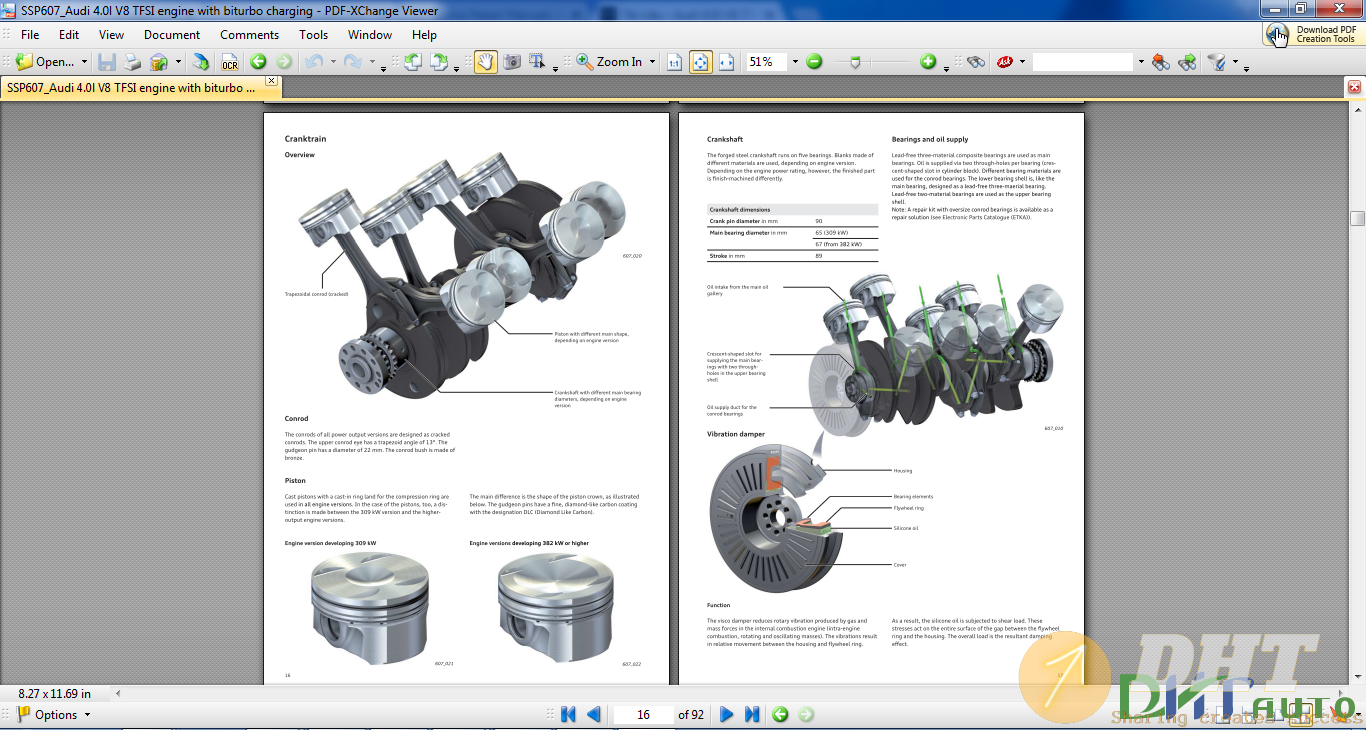Click the funnel search options icon
This screenshot has height=730, width=1366.
tap(1216, 62)
